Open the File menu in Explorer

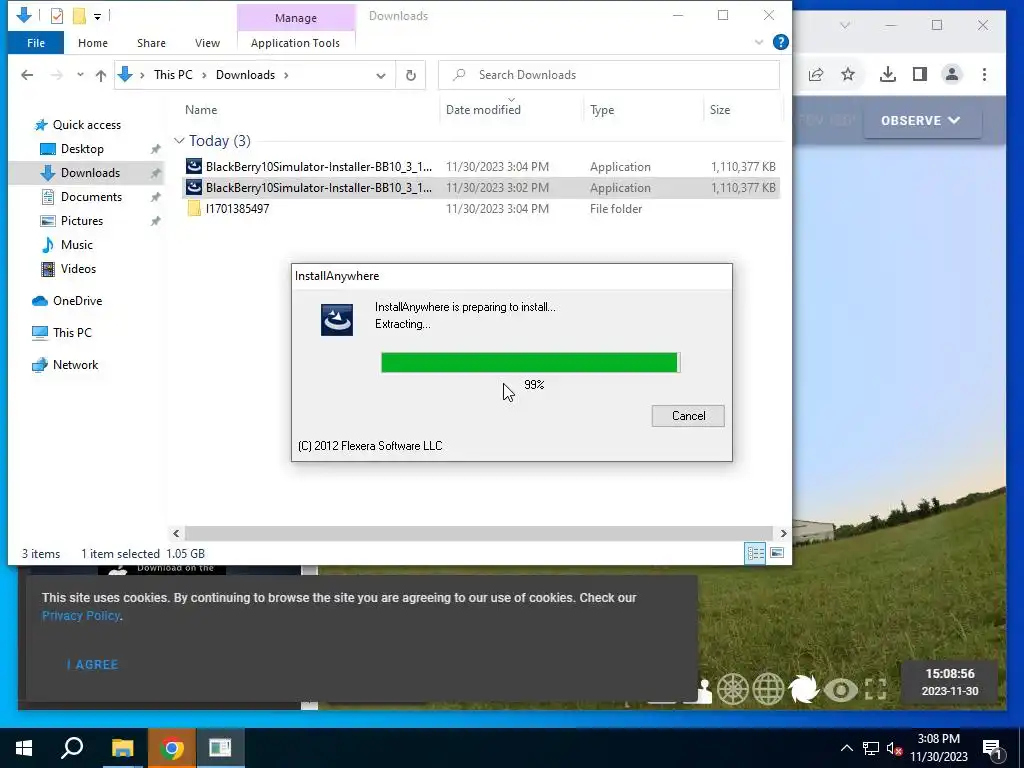click(36, 42)
